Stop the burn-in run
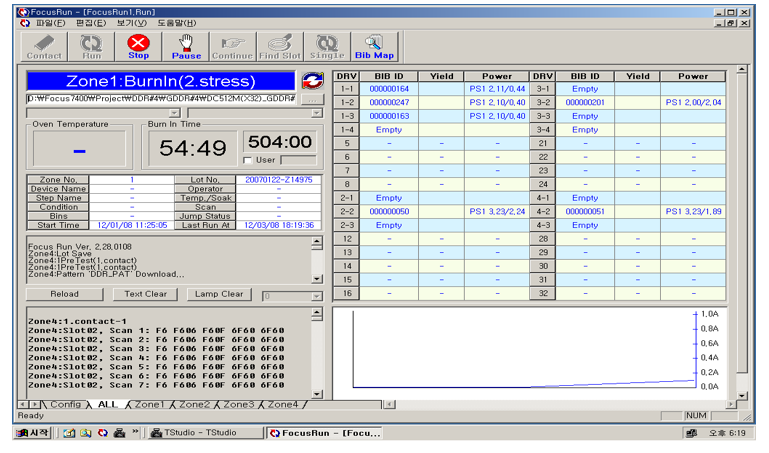This screenshot has height=453, width=769. (x=138, y=48)
